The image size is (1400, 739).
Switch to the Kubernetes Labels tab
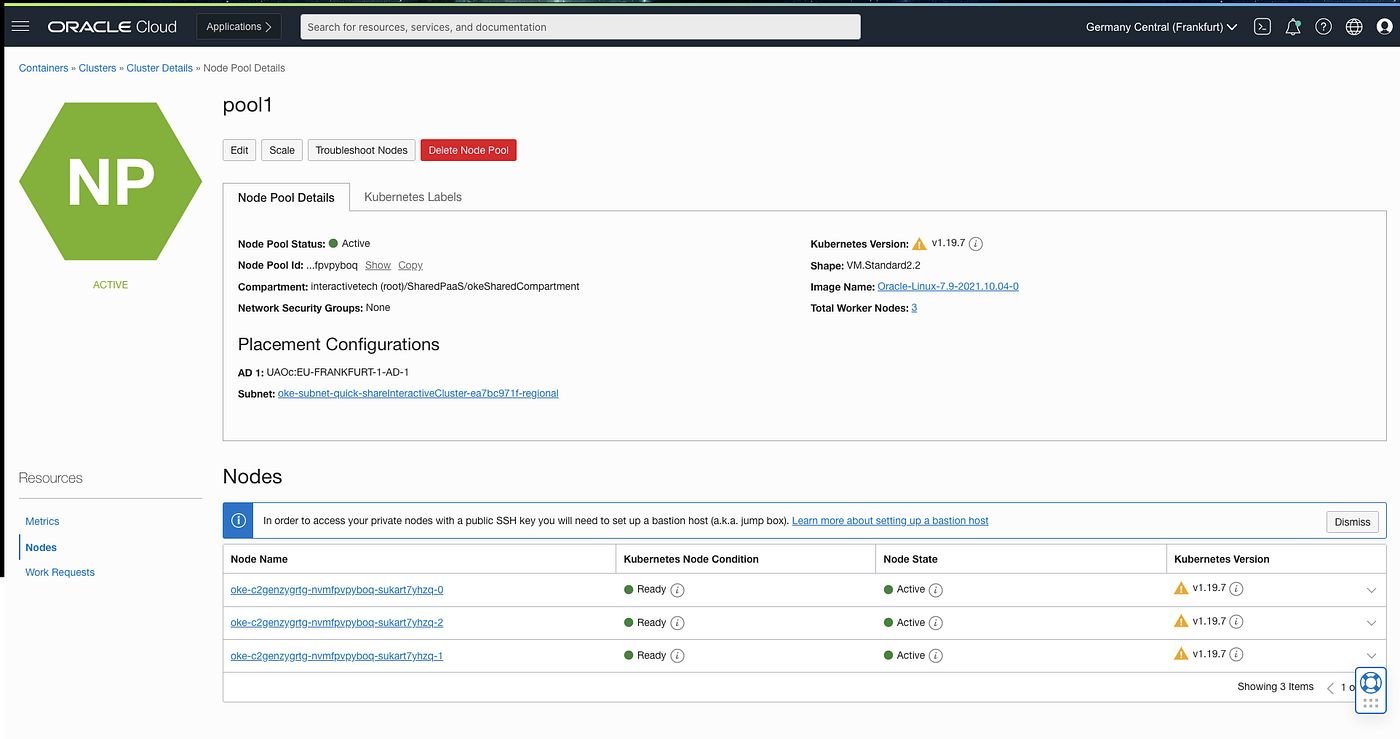pos(413,197)
